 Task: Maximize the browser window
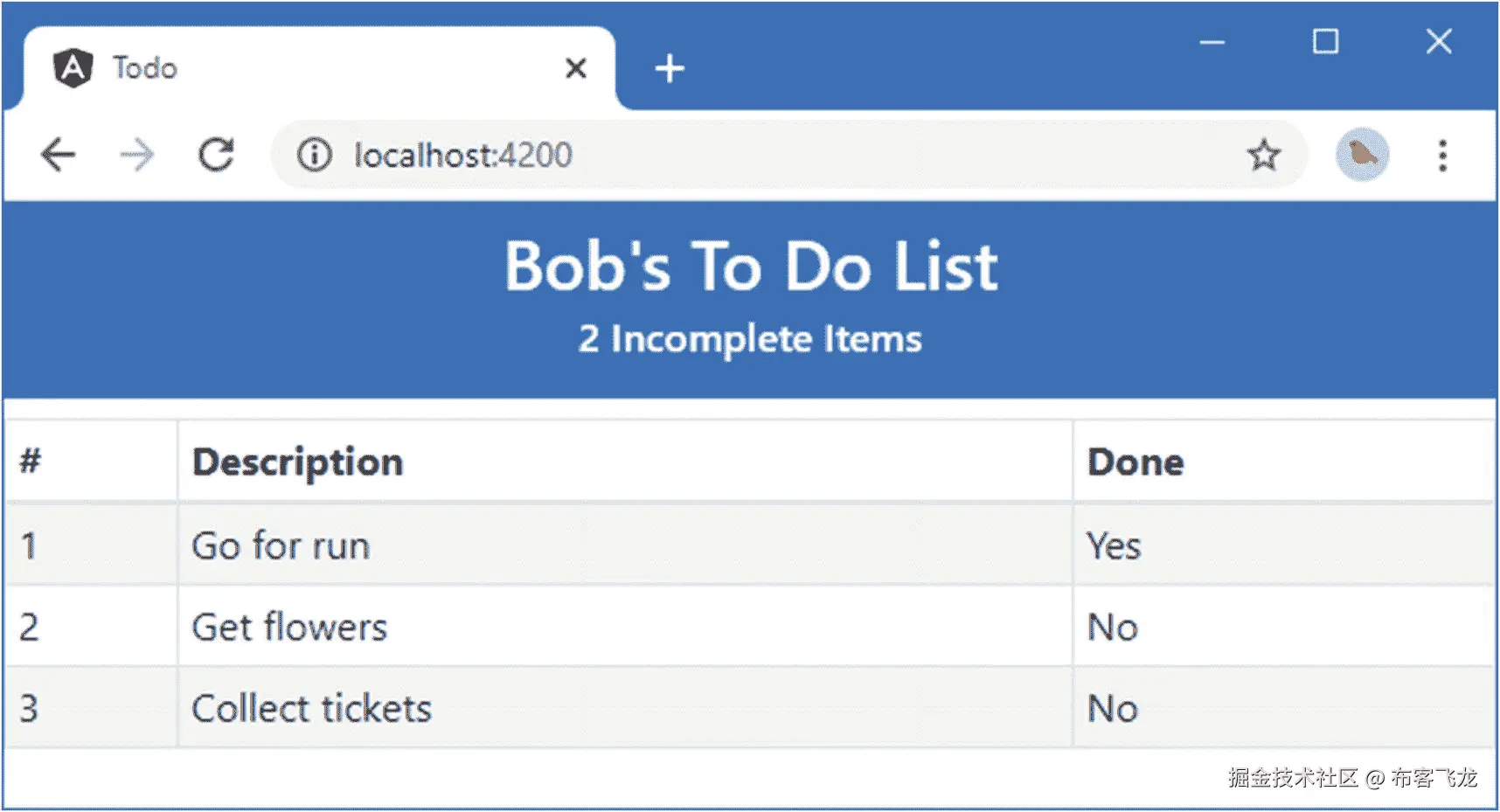1325,41
